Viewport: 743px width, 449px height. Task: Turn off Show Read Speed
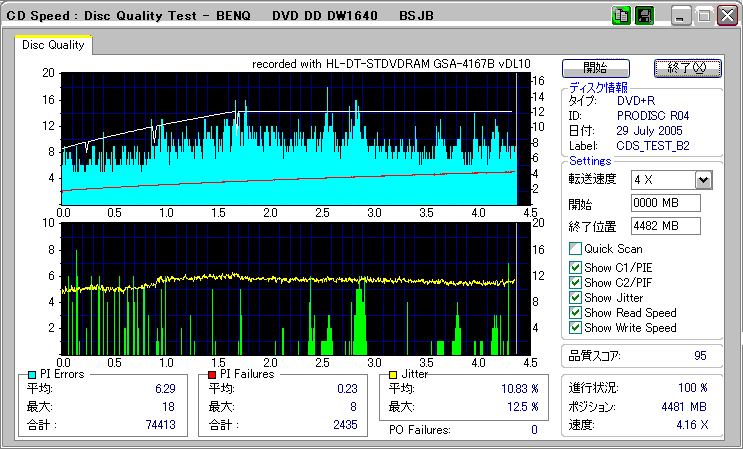575,313
